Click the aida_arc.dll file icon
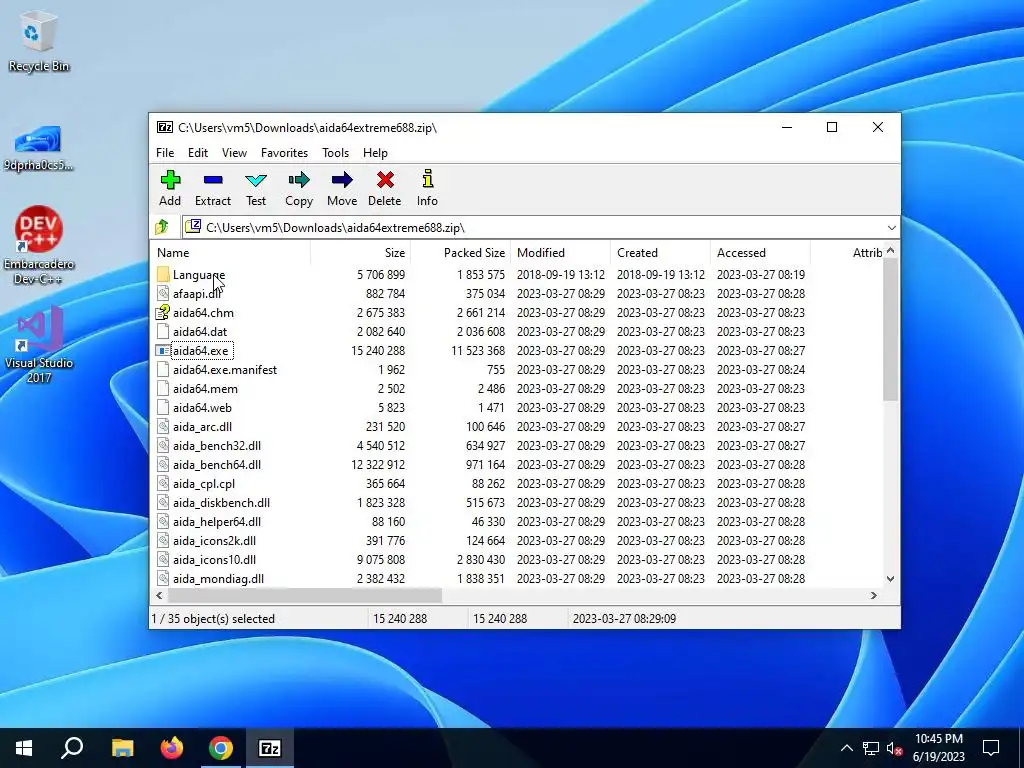Viewport: 1024px width, 768px height. 163,426
